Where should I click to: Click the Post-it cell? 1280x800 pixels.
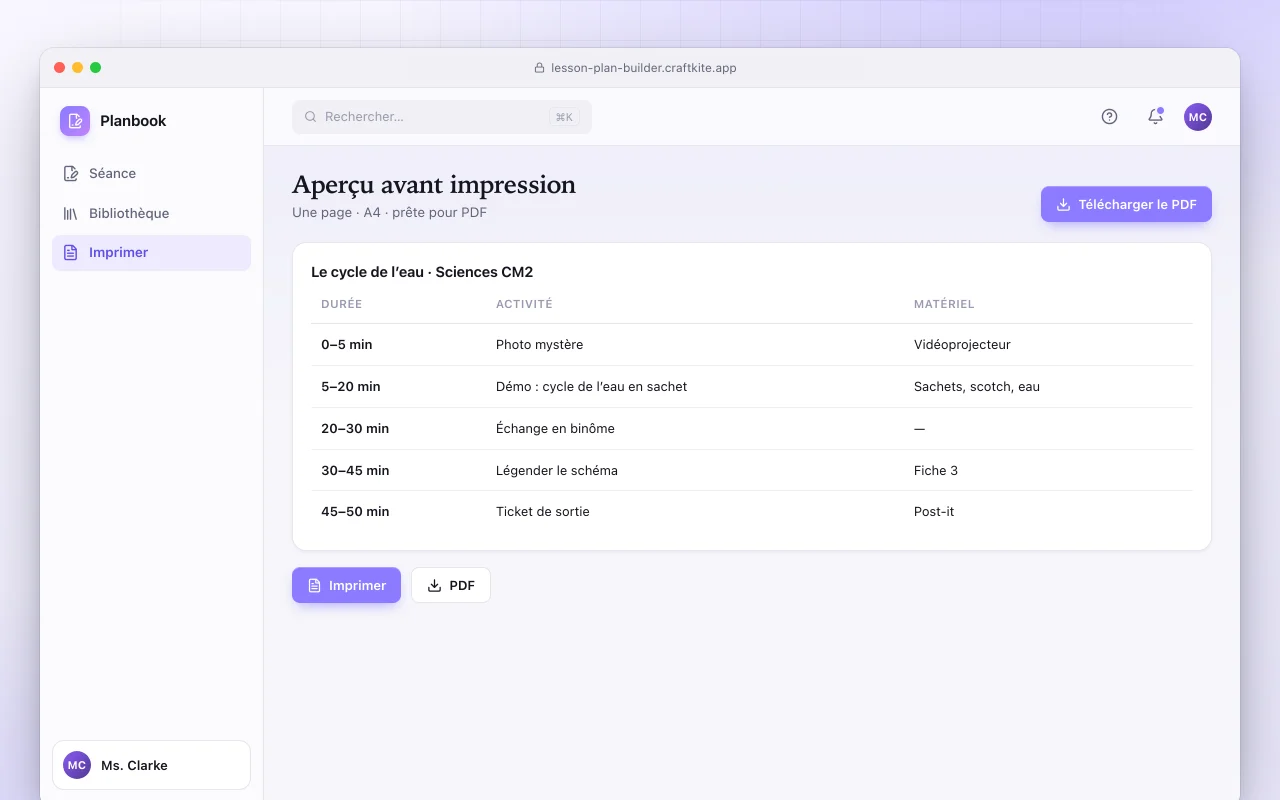click(934, 512)
